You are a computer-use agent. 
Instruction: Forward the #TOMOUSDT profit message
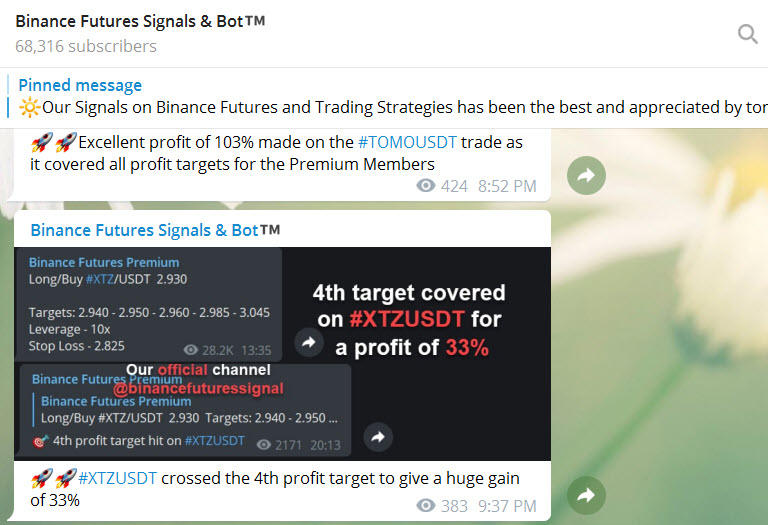(586, 176)
